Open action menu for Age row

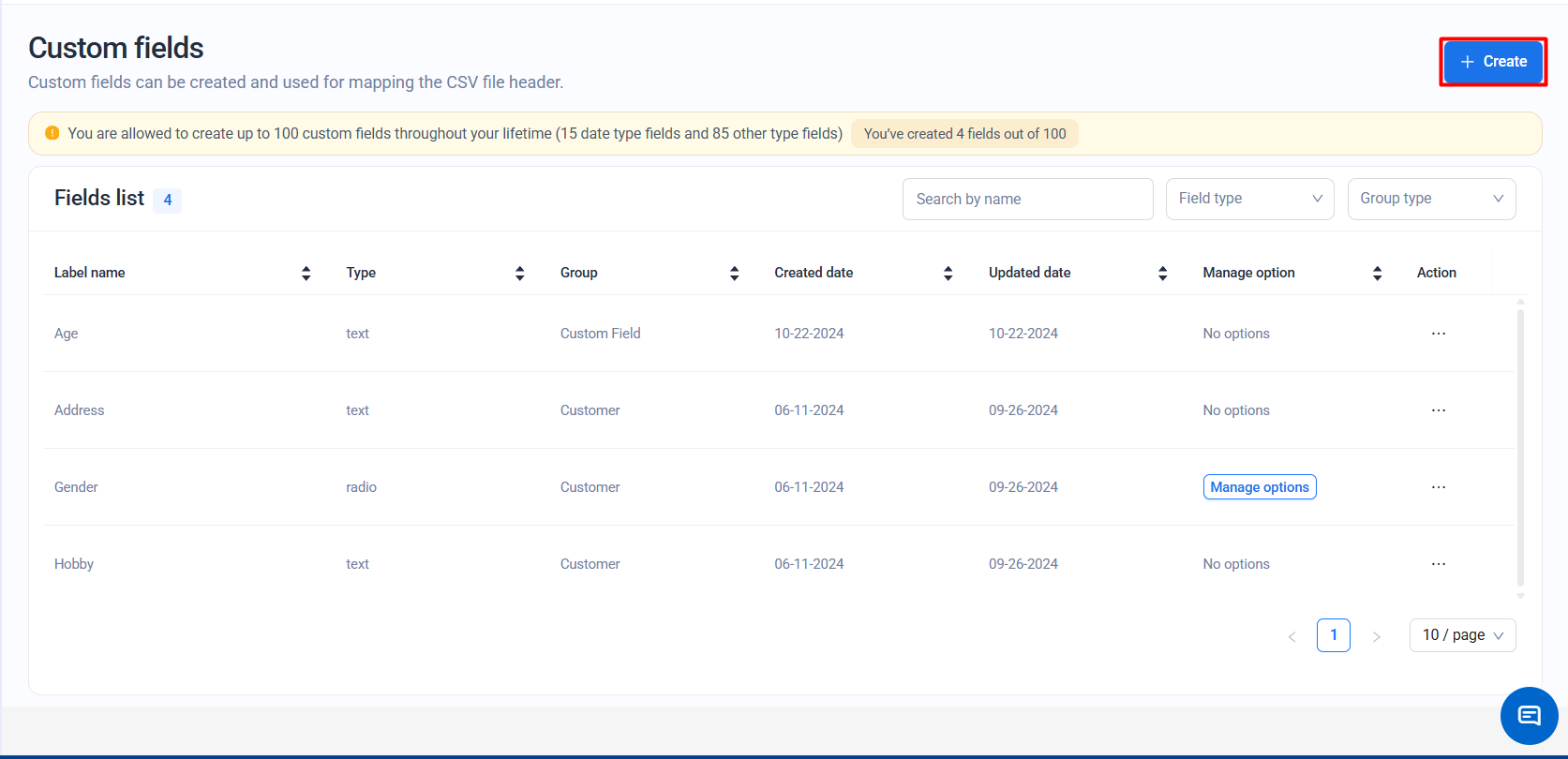tap(1438, 334)
